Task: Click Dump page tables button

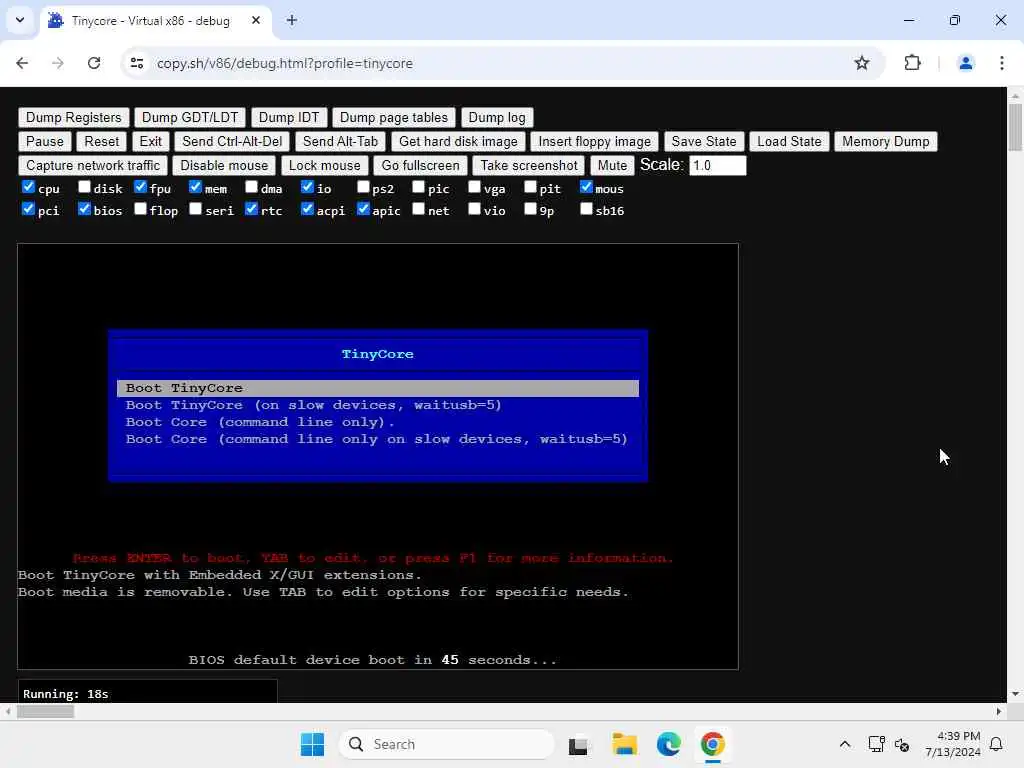Action: (394, 118)
